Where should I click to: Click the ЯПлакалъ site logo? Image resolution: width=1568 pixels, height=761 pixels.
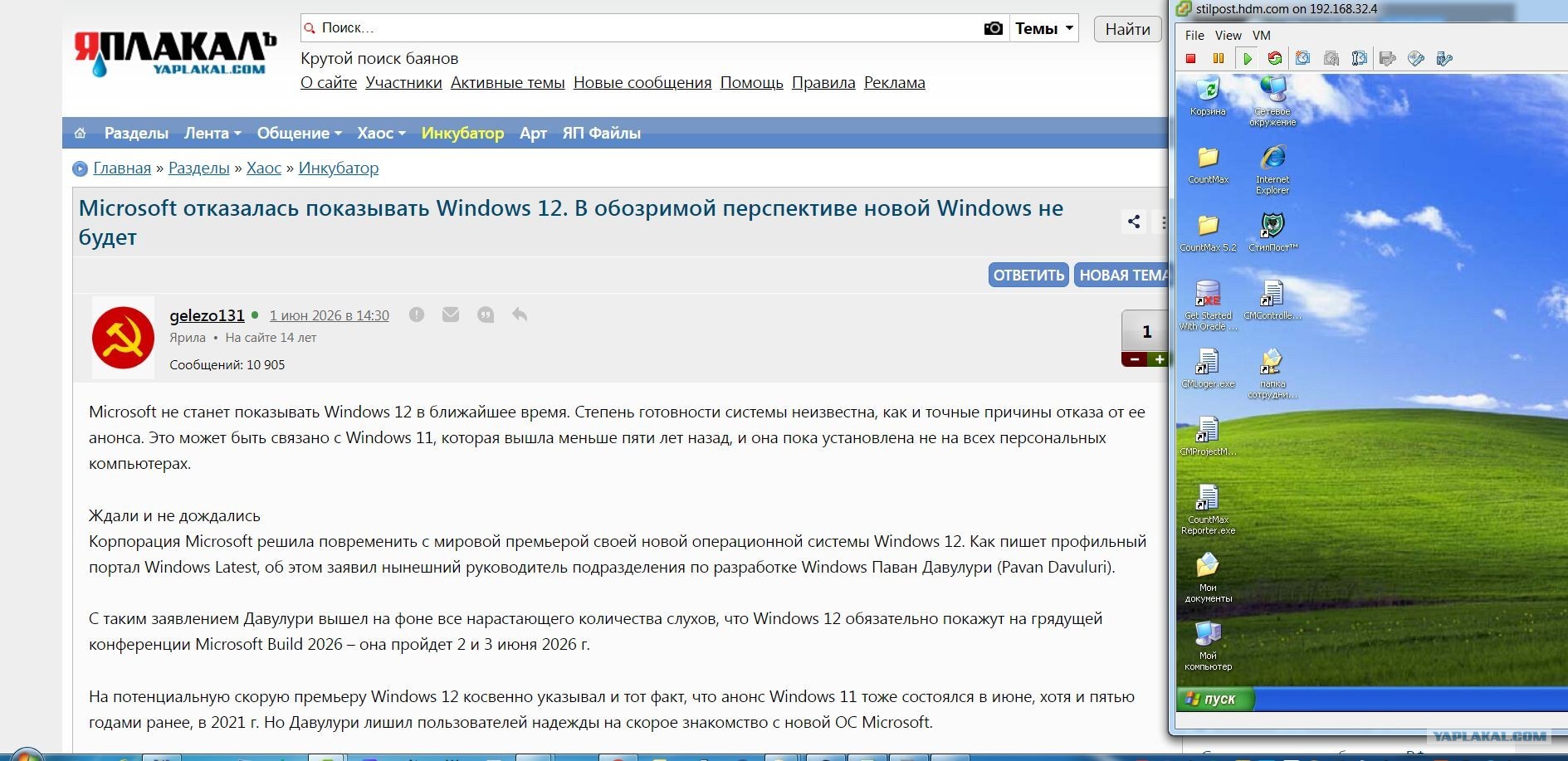coord(175,54)
